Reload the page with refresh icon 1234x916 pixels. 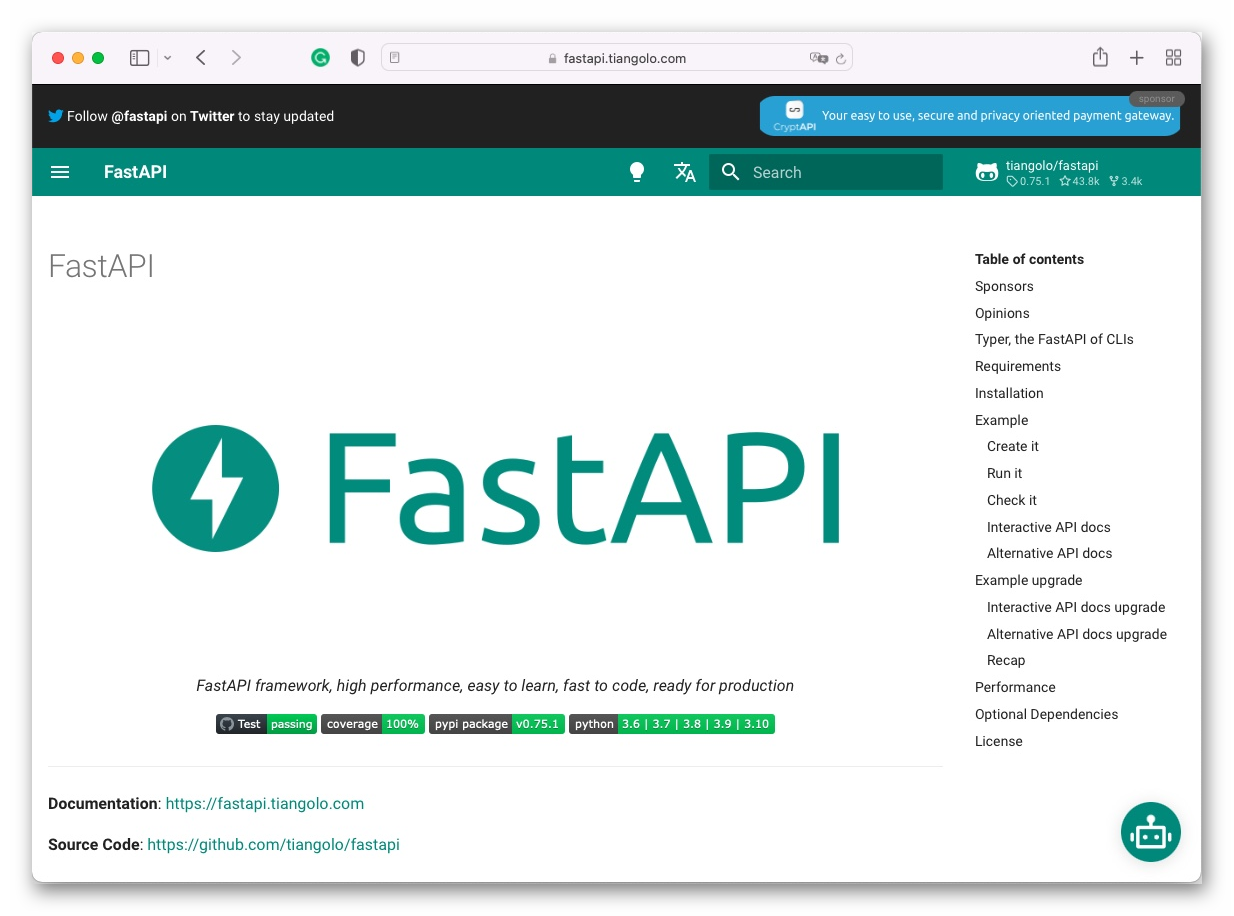841,58
